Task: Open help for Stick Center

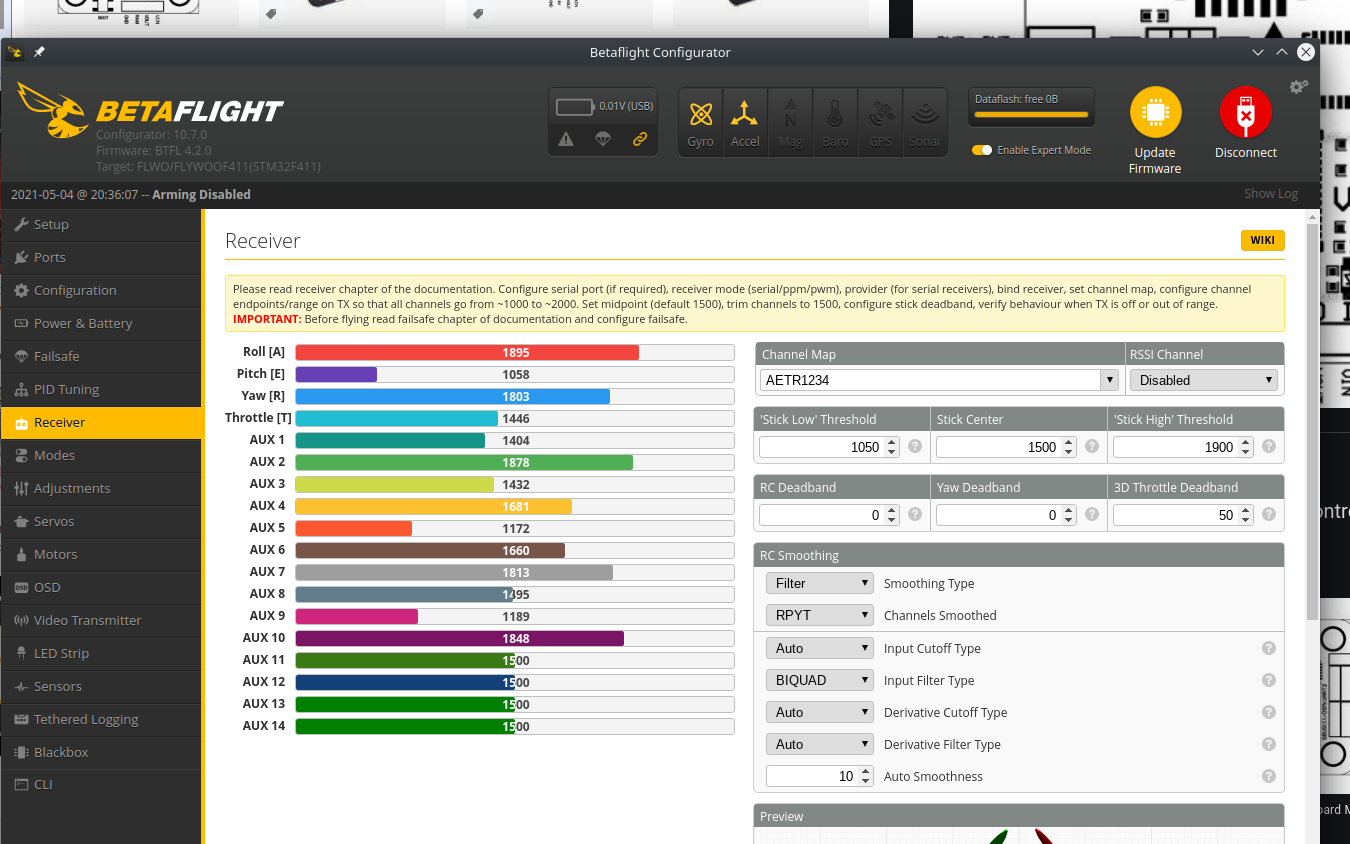Action: (x=1092, y=447)
